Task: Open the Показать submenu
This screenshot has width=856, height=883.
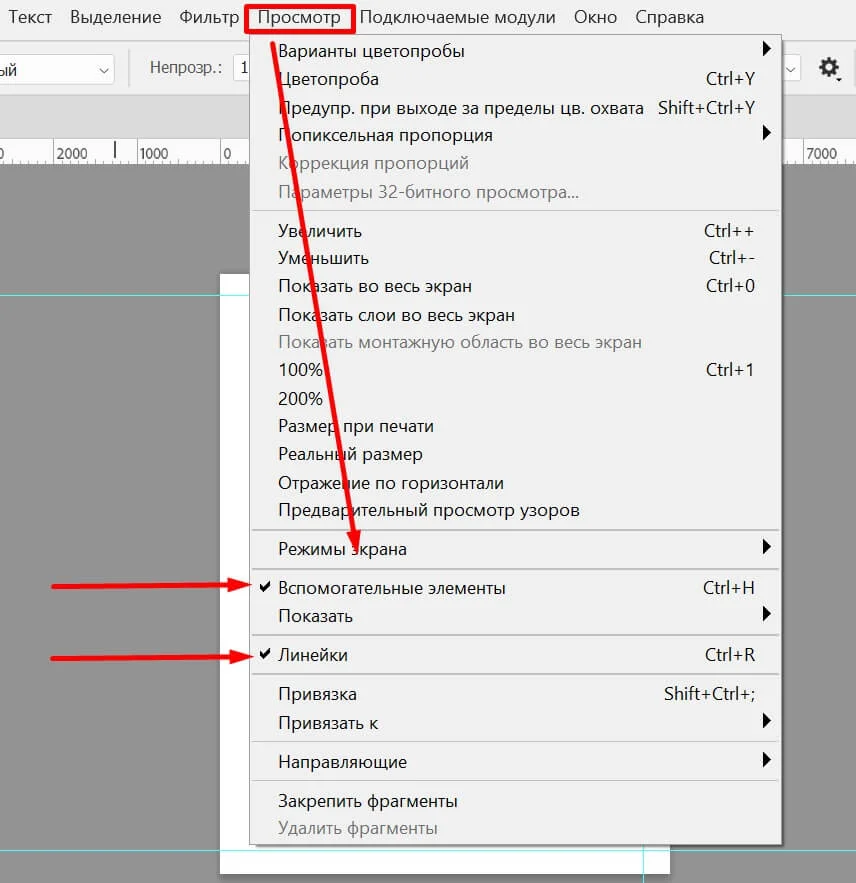Action: (315, 616)
